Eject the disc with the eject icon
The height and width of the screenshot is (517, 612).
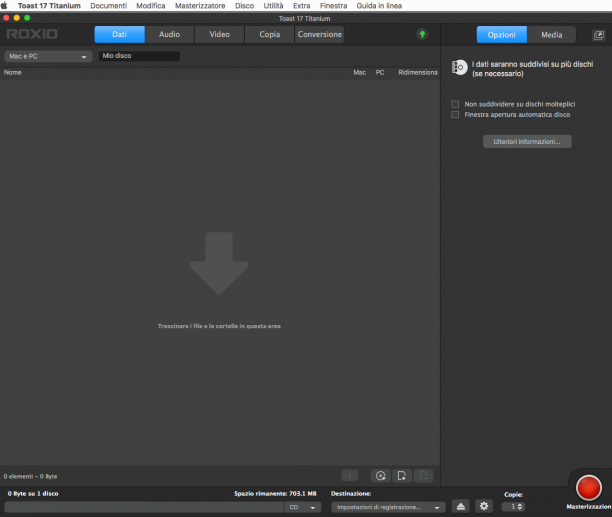461,506
